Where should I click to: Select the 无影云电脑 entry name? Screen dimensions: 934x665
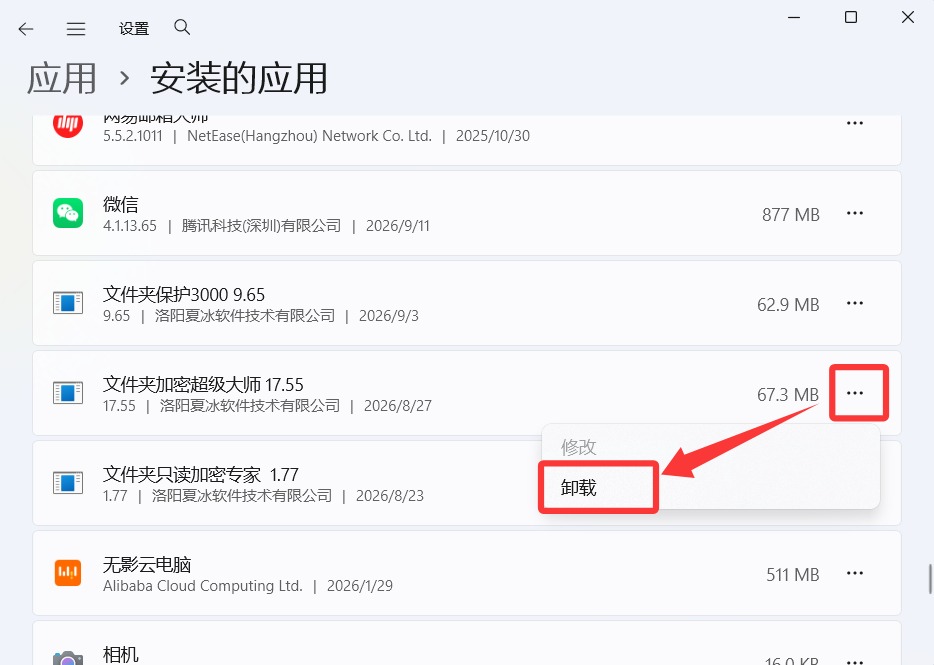point(147,564)
